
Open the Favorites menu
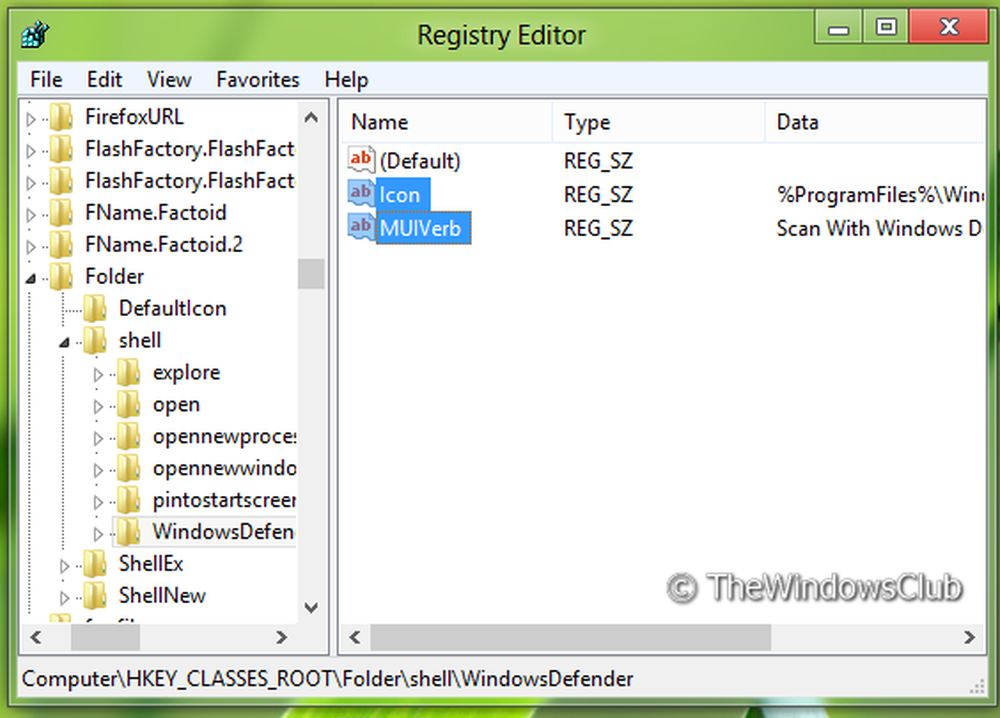257,79
